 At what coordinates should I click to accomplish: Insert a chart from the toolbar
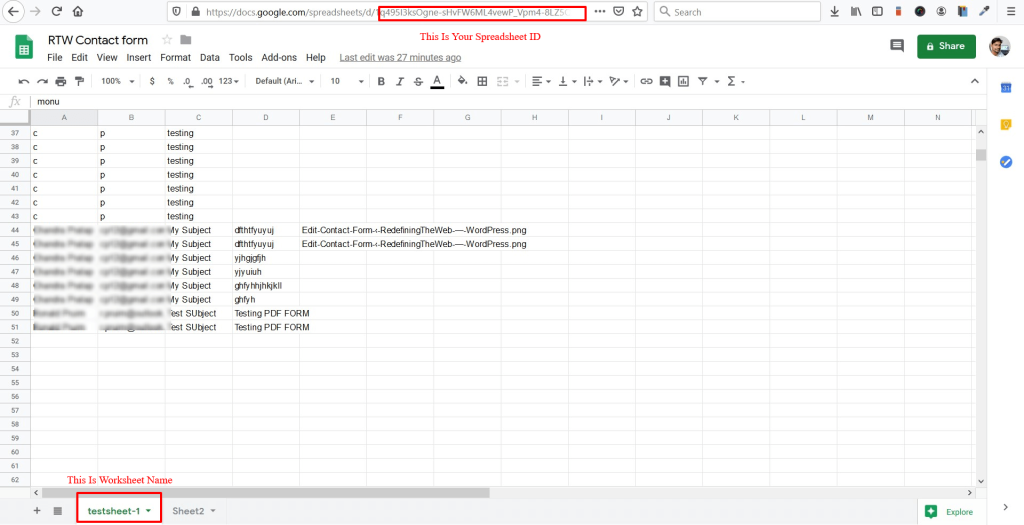pyautogui.click(x=683, y=82)
